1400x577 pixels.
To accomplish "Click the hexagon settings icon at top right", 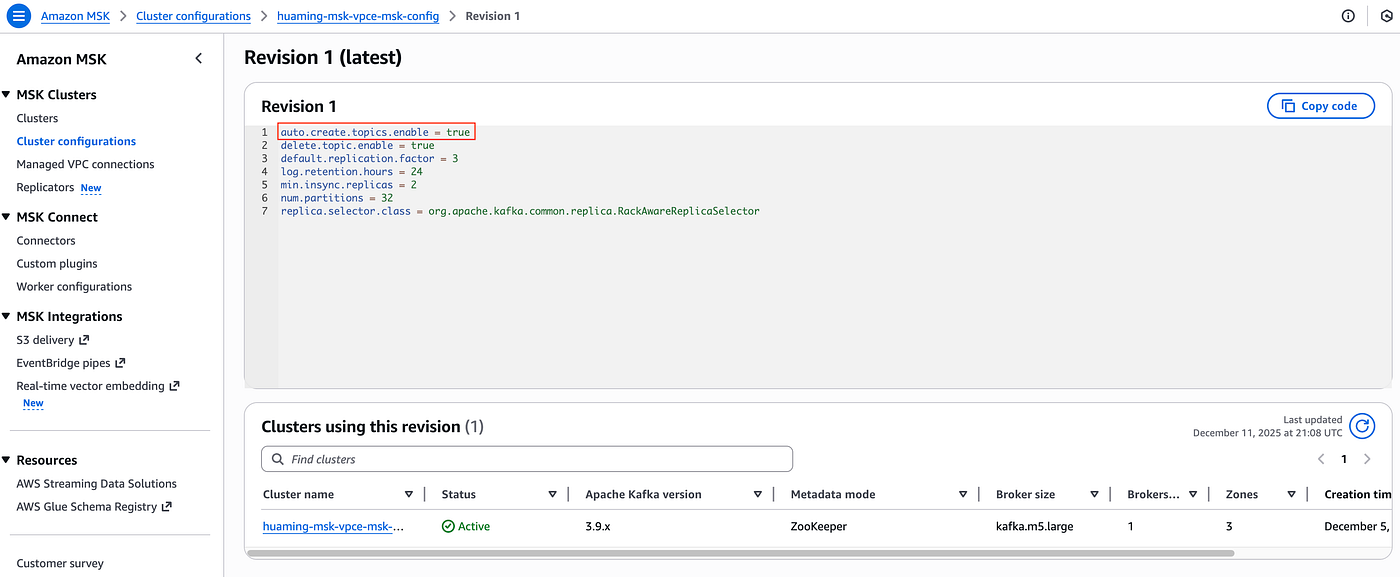I will 1386,16.
